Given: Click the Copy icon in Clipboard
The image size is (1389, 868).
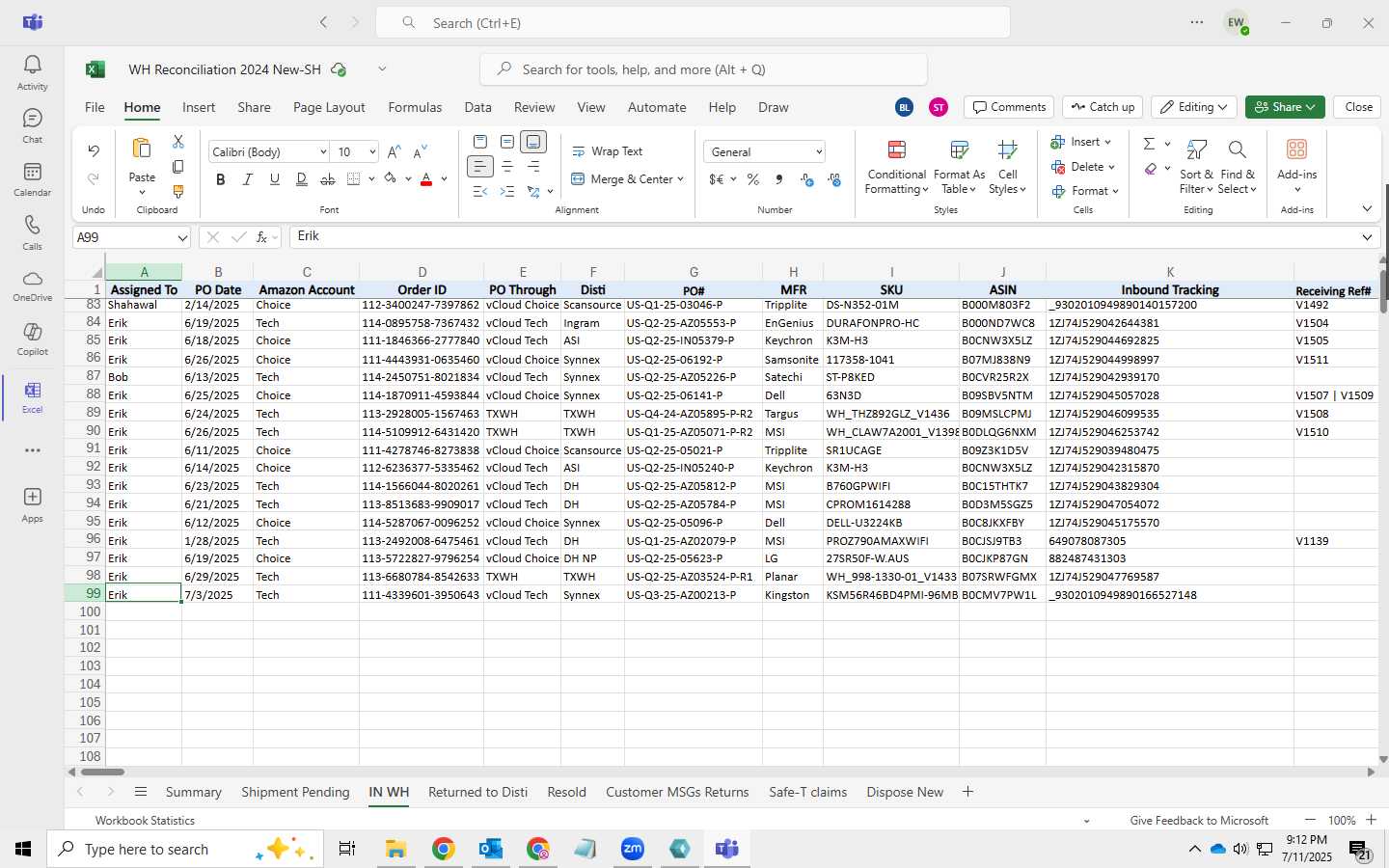Looking at the screenshot, I should tap(177, 167).
